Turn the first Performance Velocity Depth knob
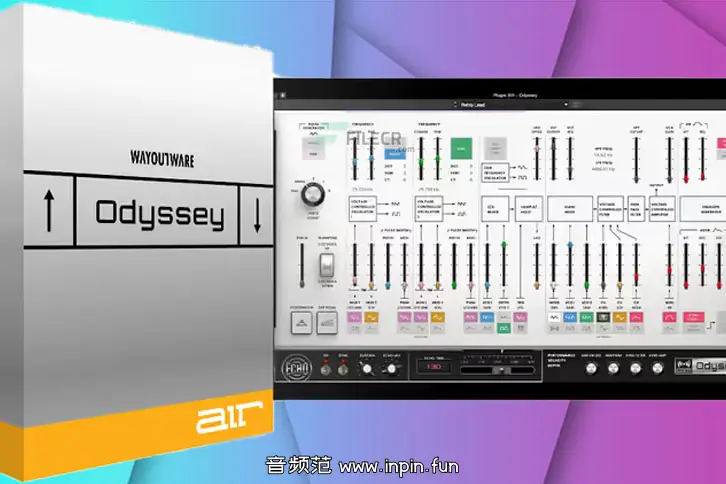 tap(591, 369)
